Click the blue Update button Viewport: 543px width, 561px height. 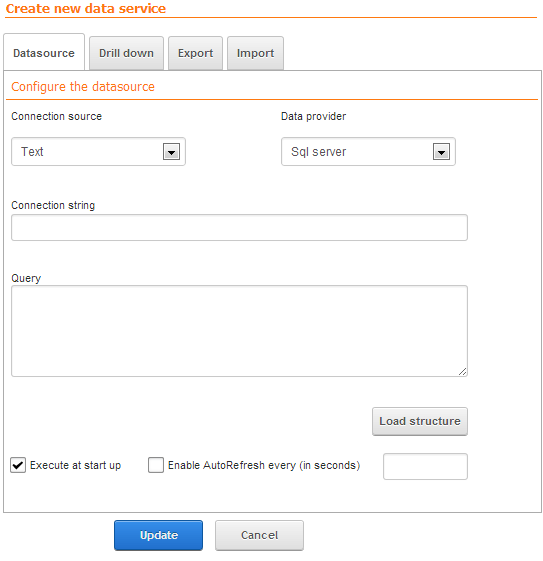[x=158, y=535]
